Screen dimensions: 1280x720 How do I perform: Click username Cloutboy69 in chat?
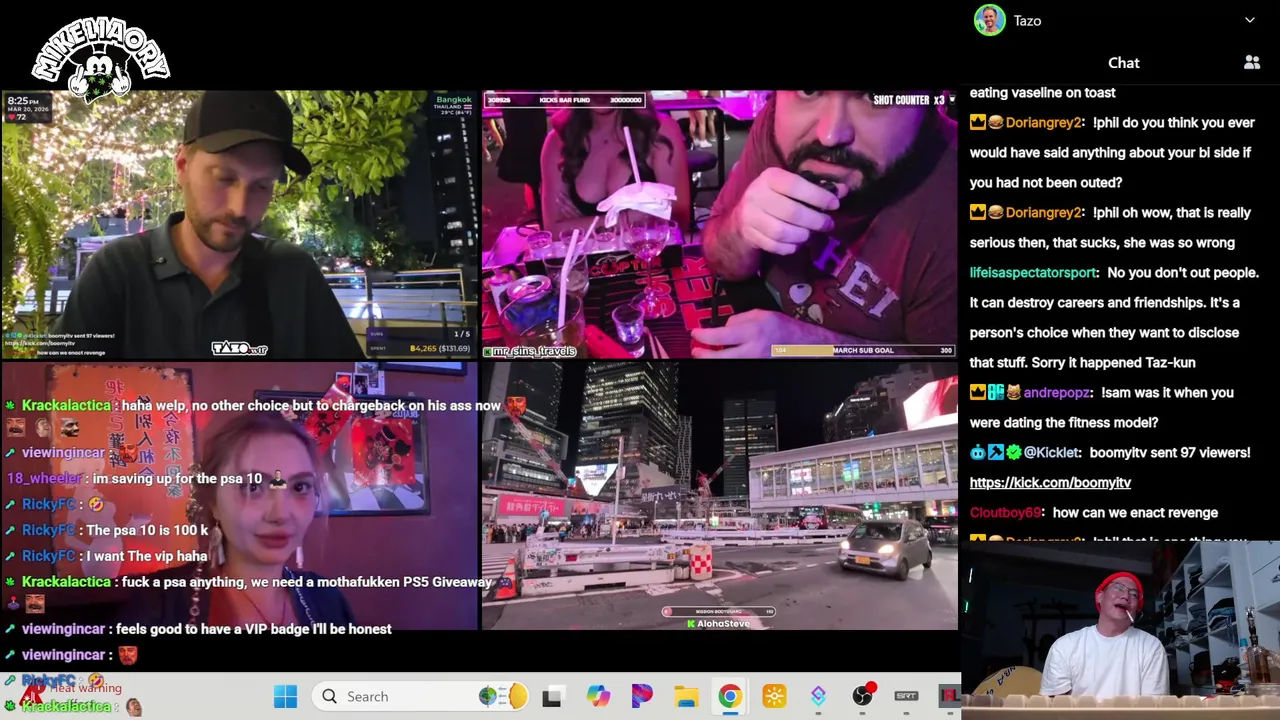[x=1006, y=512]
